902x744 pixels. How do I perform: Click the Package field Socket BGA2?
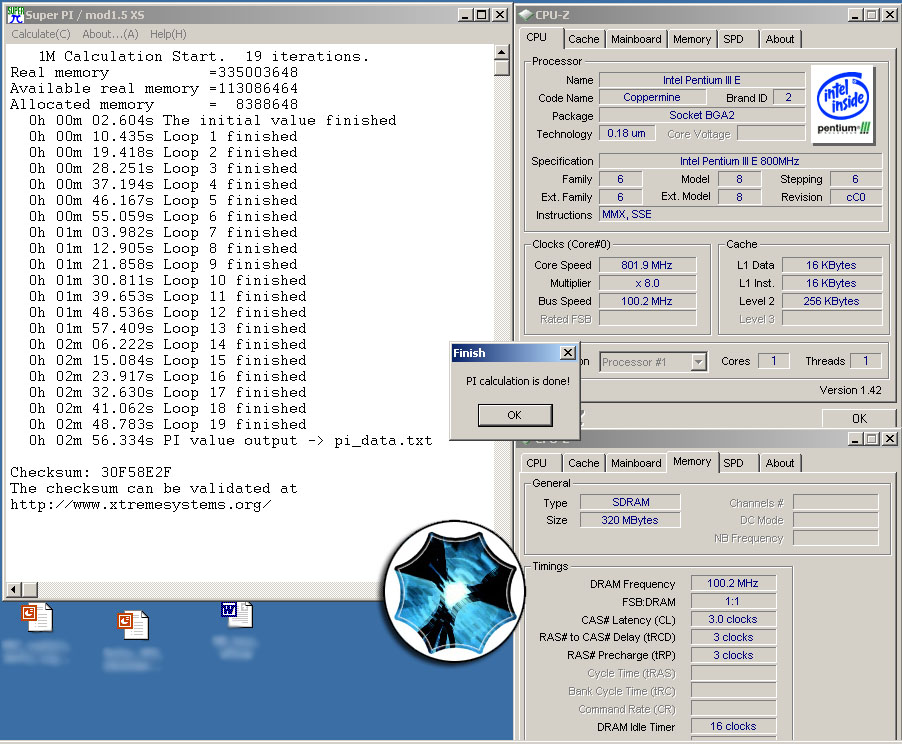702,115
